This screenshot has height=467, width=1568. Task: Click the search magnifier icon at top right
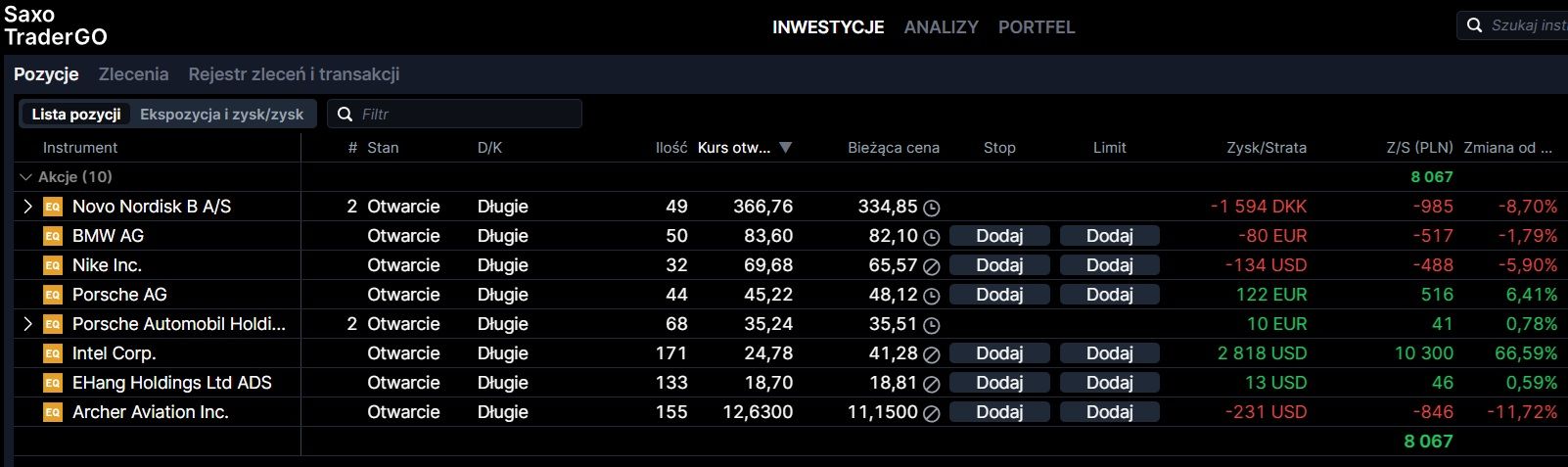[x=1475, y=26]
